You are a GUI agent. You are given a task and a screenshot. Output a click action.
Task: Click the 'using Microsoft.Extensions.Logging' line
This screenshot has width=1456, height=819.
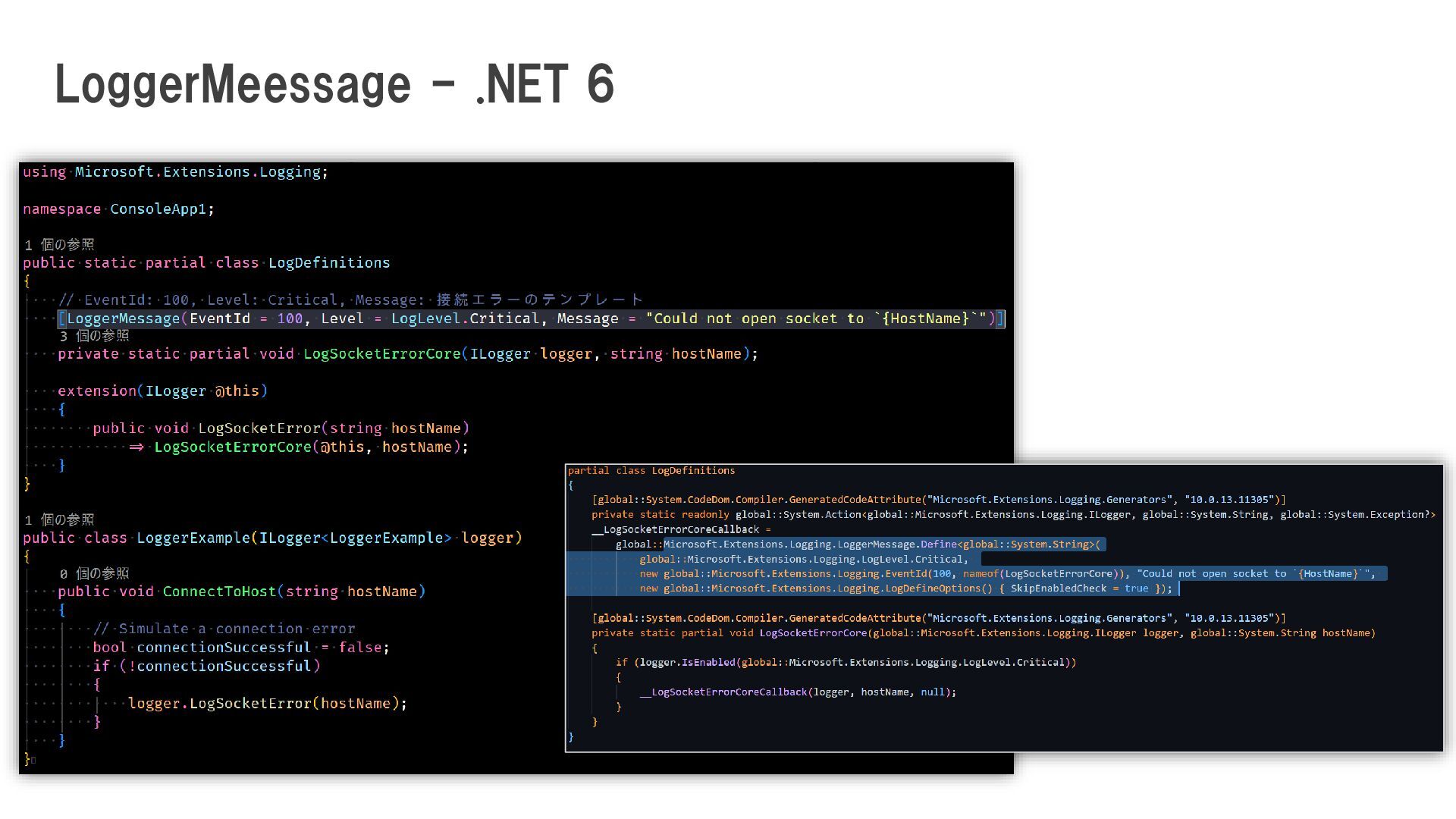pos(174,172)
